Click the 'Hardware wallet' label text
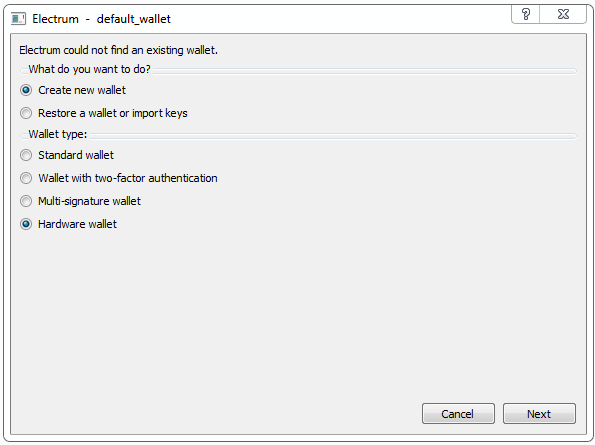Screen dimensions: 595x445 [77, 224]
